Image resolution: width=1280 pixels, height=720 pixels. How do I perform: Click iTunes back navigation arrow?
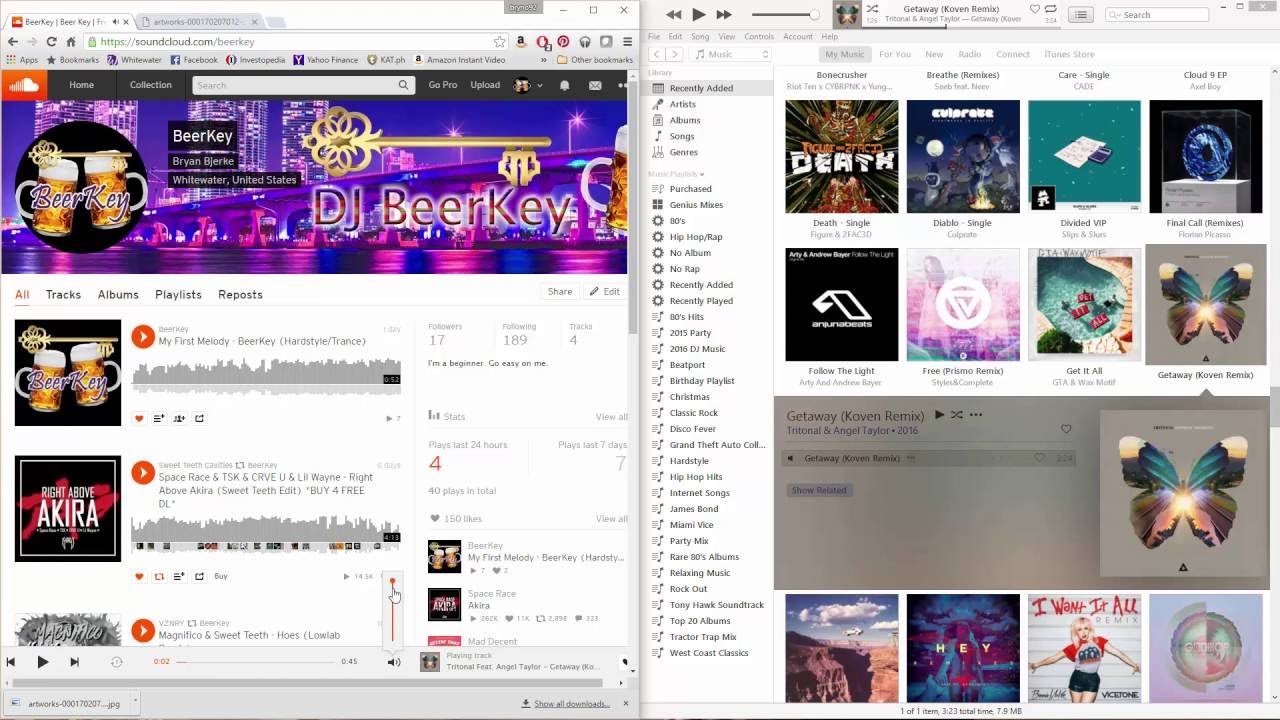(657, 54)
